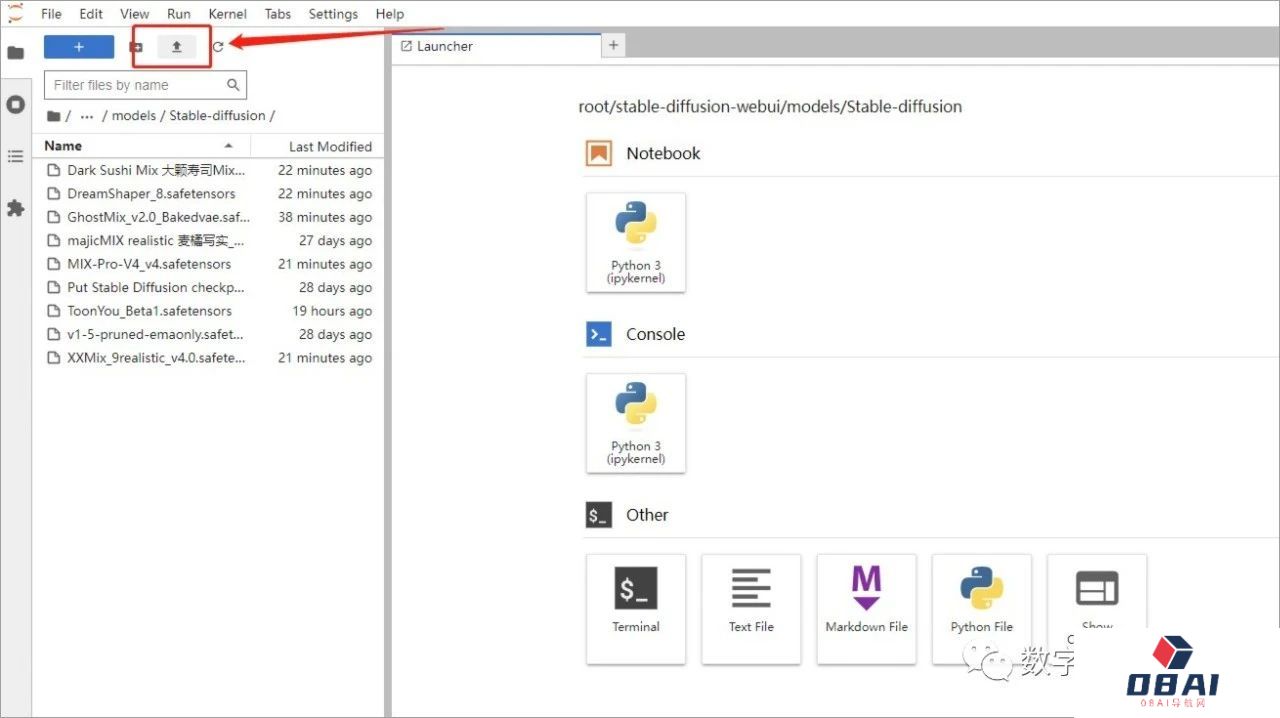Open the Kernel menu
This screenshot has width=1280, height=718.
tap(227, 14)
